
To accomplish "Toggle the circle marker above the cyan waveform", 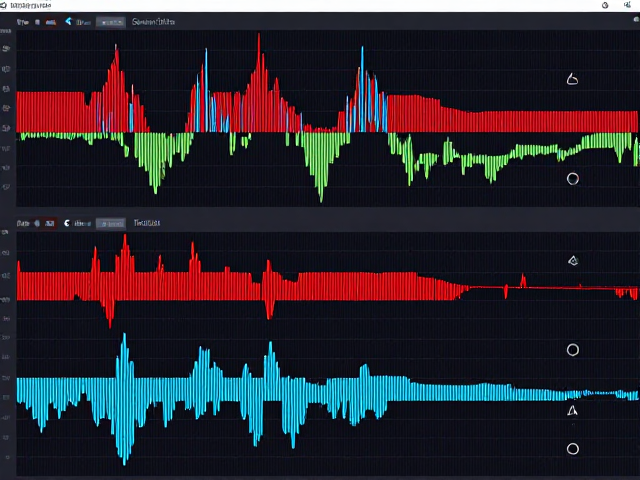I will pyautogui.click(x=573, y=350).
